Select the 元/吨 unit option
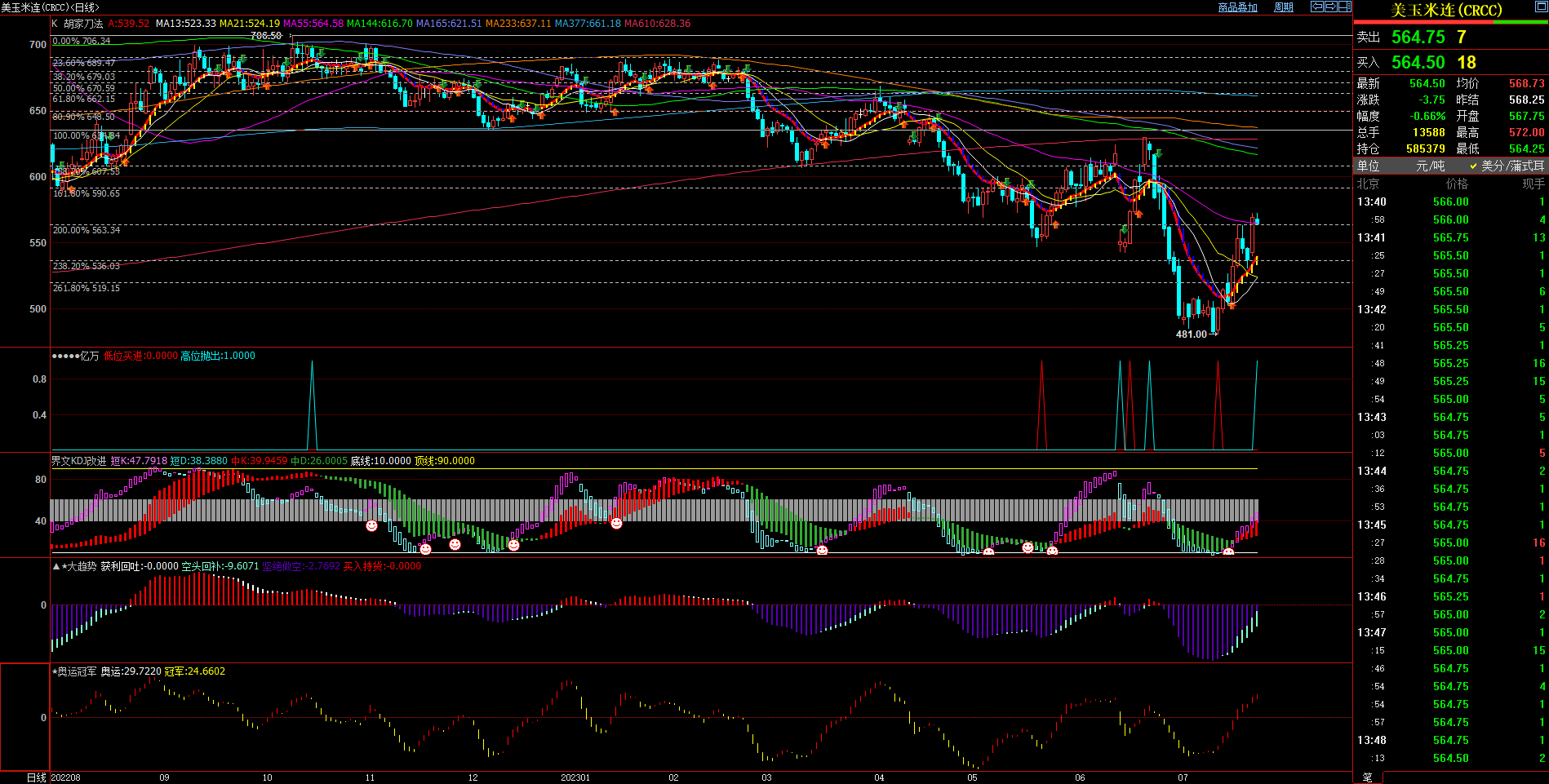This screenshot has height=784, width=1549. (1430, 166)
